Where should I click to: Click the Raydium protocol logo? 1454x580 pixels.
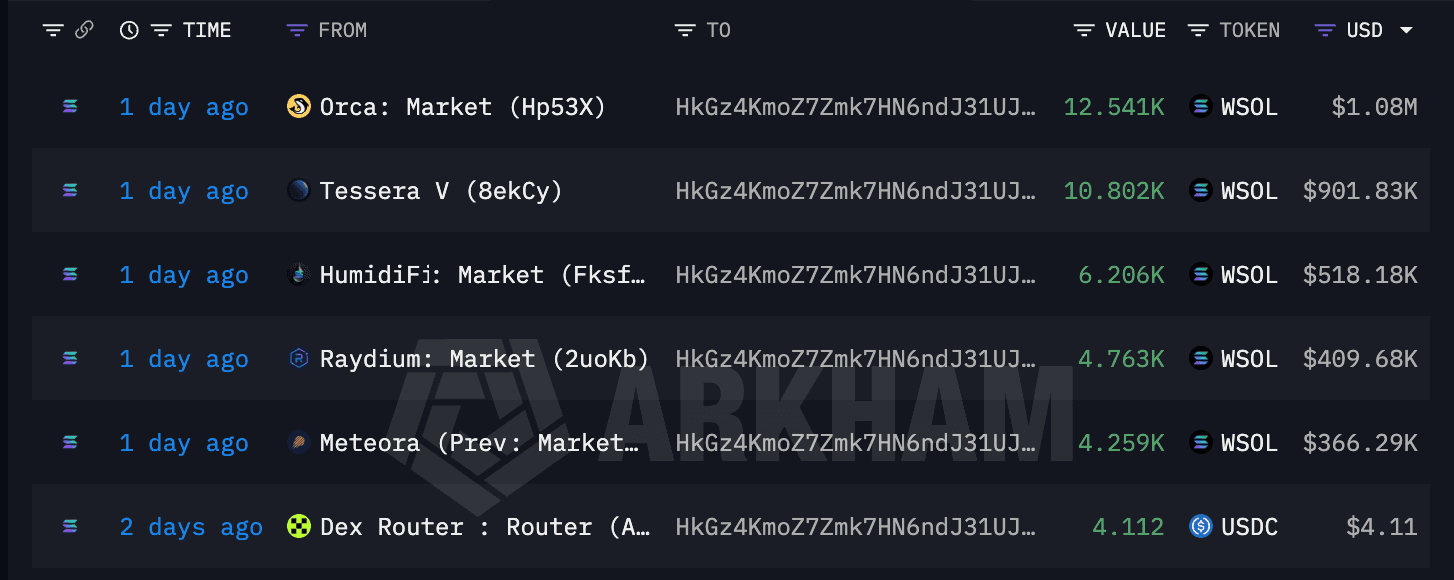[298, 358]
